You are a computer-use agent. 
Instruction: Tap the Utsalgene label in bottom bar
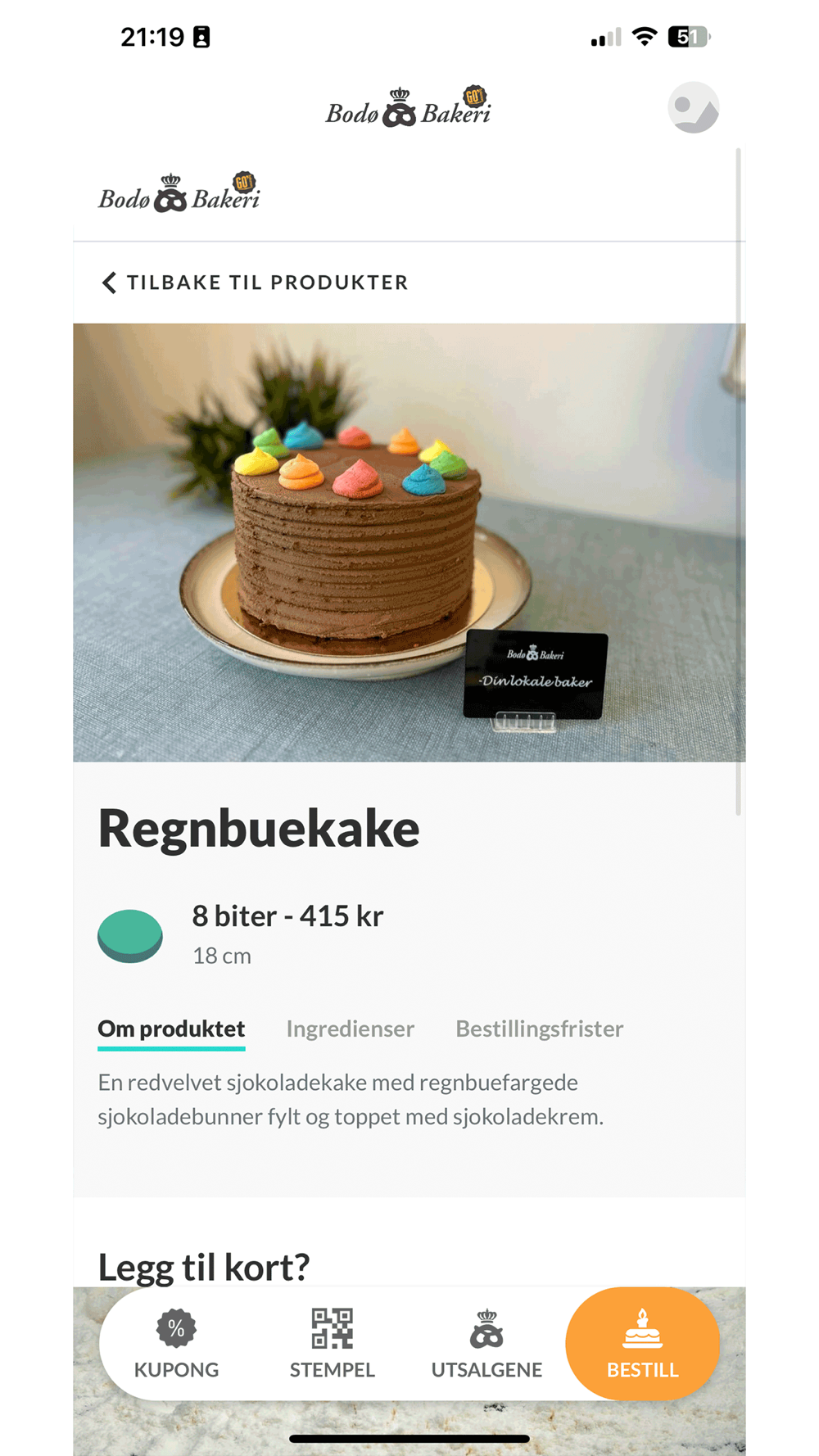[486, 1370]
